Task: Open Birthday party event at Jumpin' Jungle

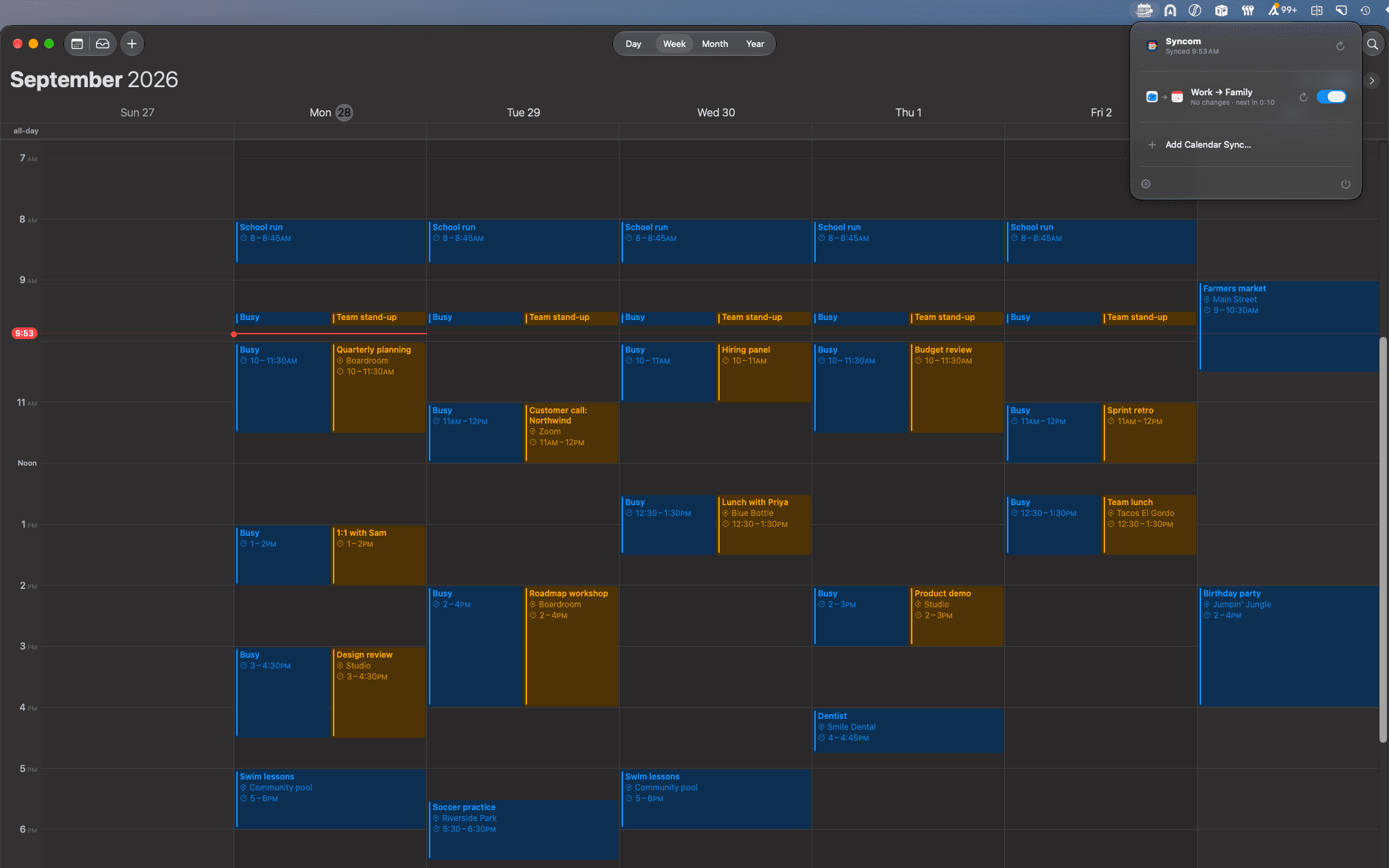Action: (1290, 645)
